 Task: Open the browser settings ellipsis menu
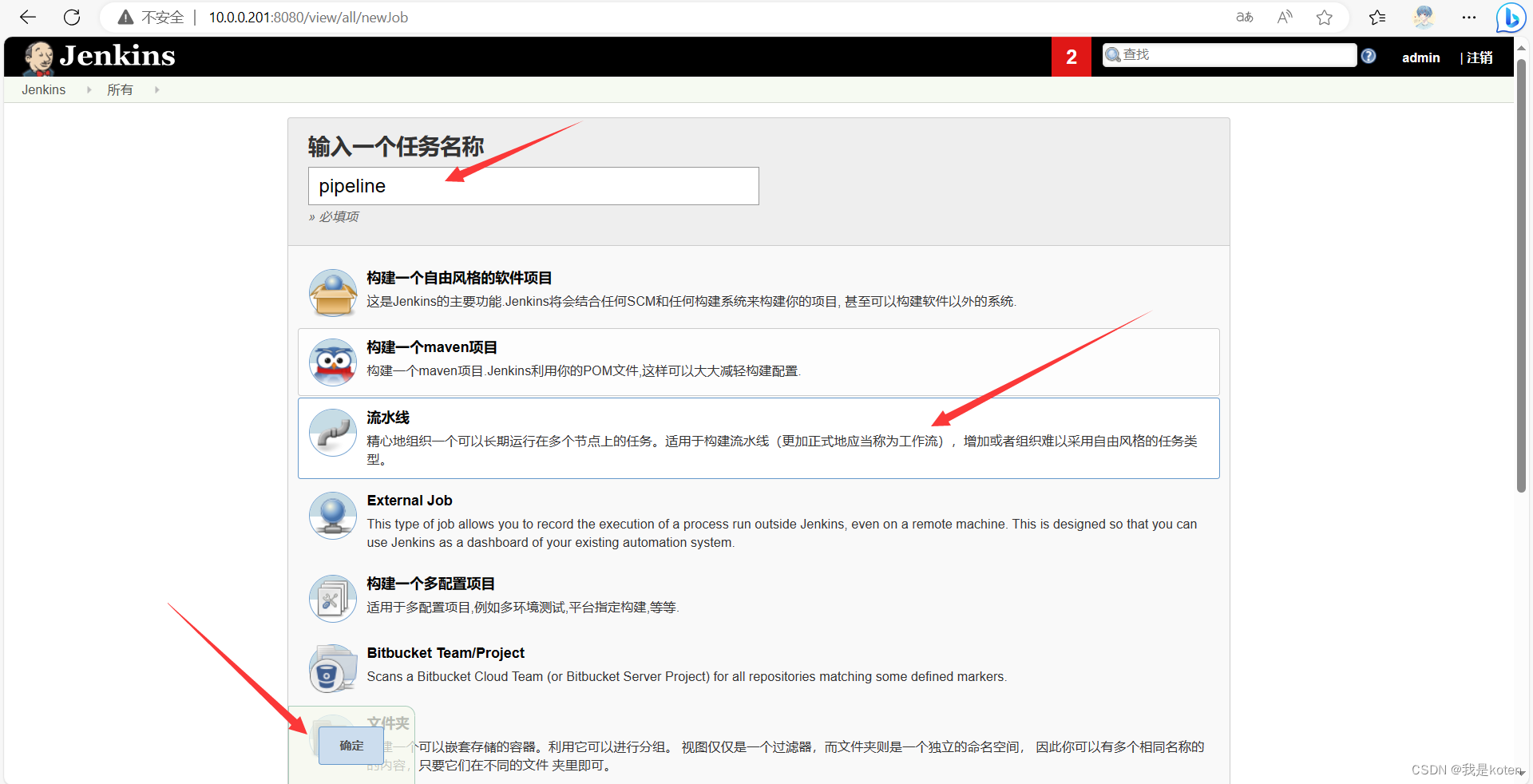[x=1469, y=17]
